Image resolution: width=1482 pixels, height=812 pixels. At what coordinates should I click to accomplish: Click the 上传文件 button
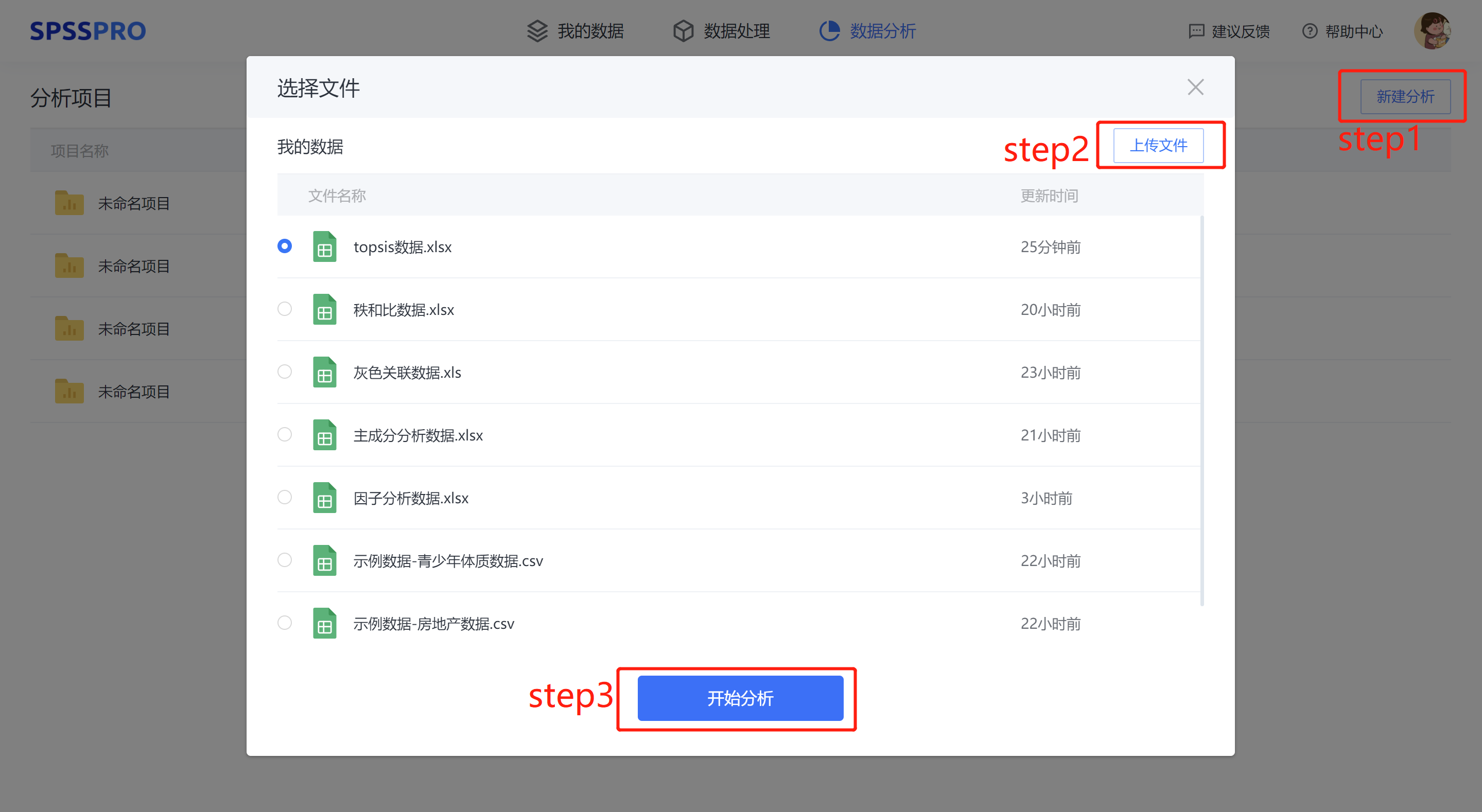(x=1159, y=146)
